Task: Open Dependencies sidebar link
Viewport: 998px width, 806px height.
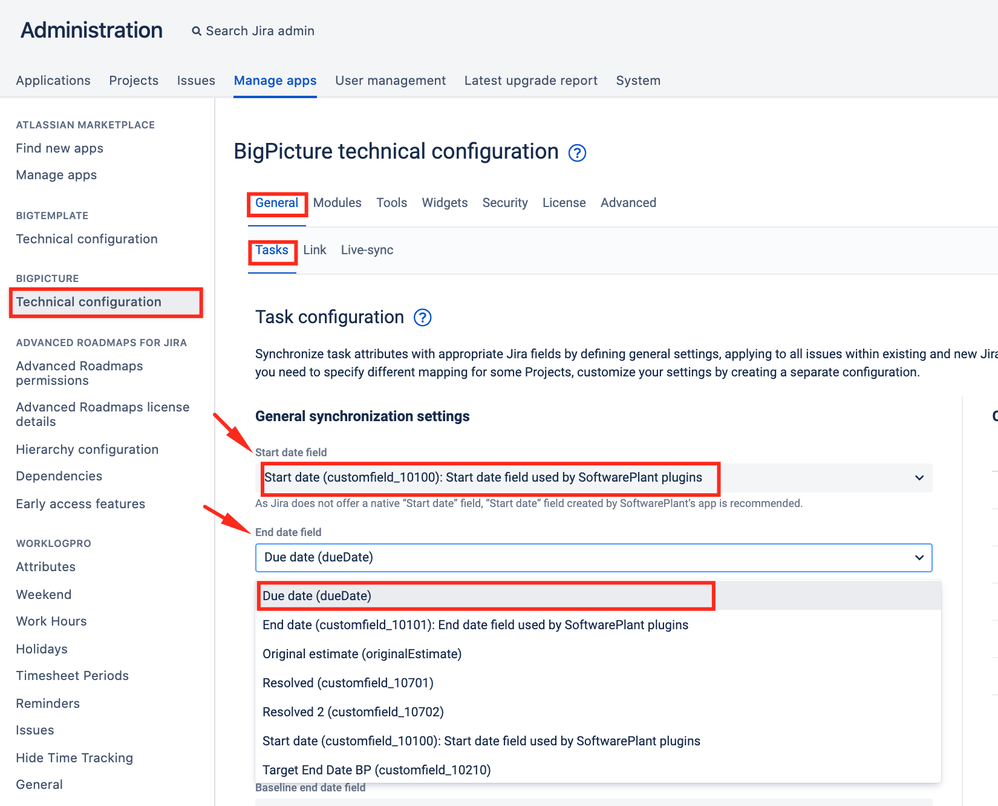Action: [59, 476]
